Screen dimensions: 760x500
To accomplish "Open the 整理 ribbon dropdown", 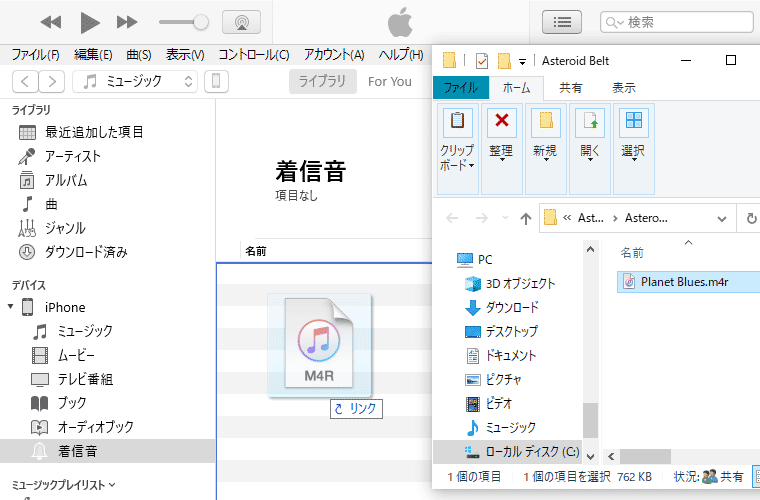I will coord(502,149).
